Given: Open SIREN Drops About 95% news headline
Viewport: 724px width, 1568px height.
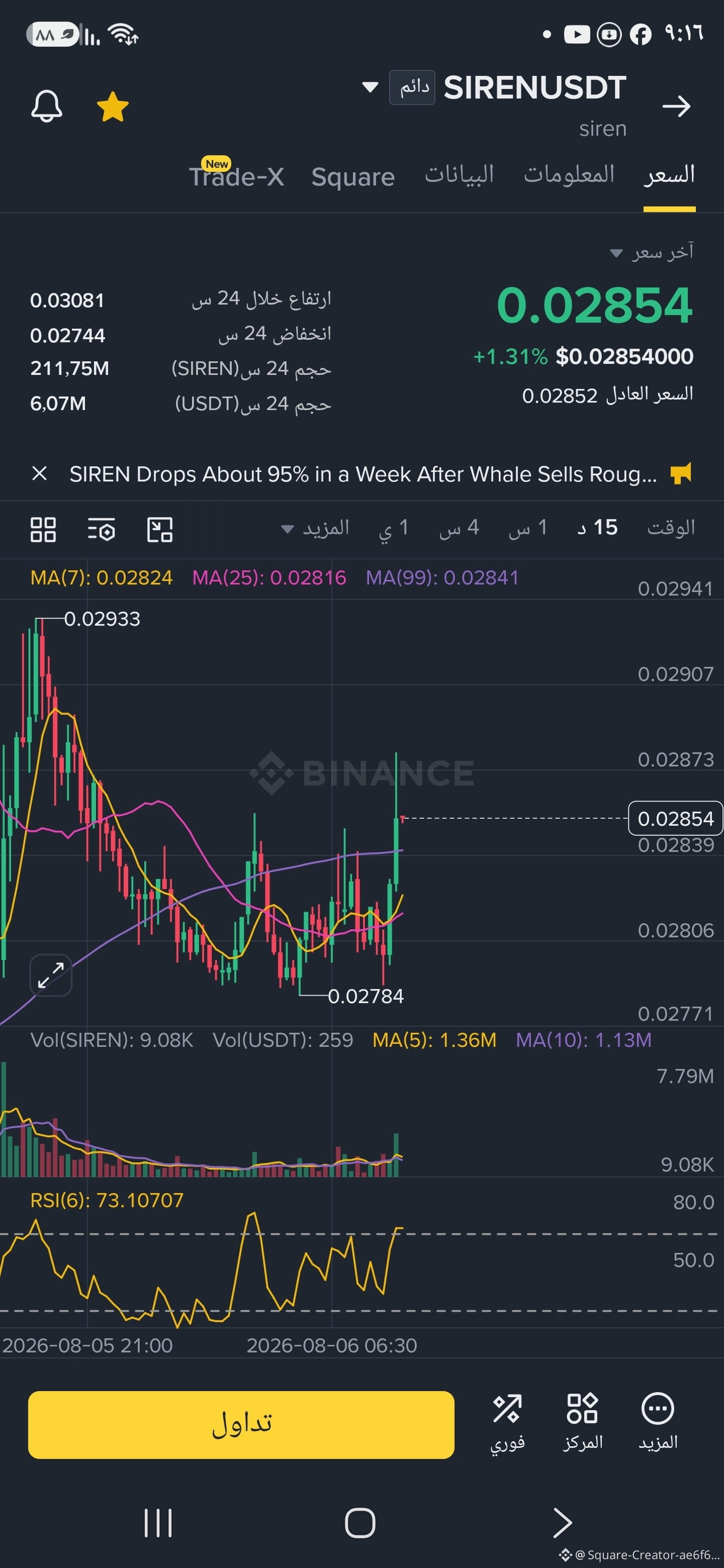Looking at the screenshot, I should coord(364,474).
